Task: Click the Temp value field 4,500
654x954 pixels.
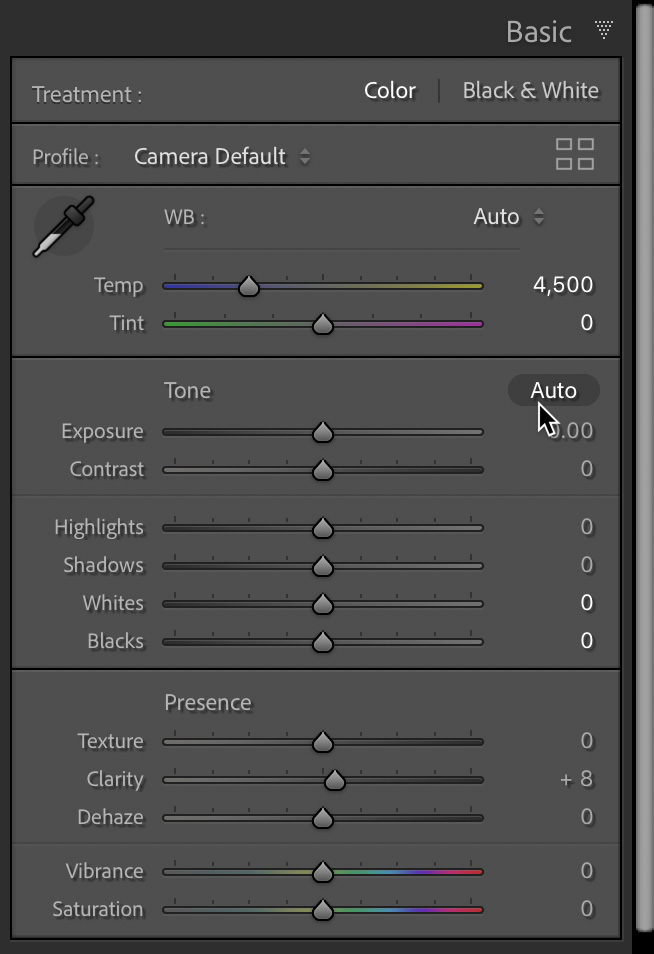Action: click(563, 285)
